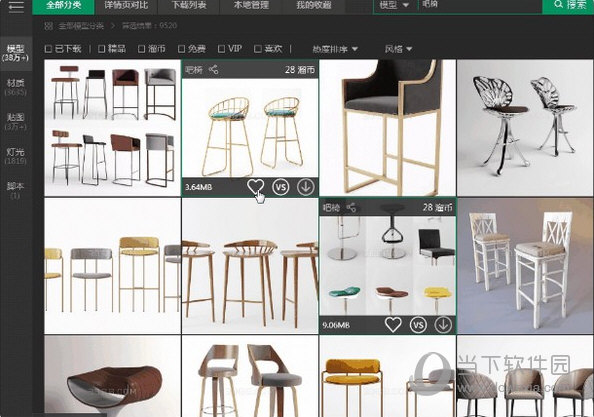Favorite the 9.06MB bar stool model
Image resolution: width=594 pixels, height=417 pixels.
[393, 325]
